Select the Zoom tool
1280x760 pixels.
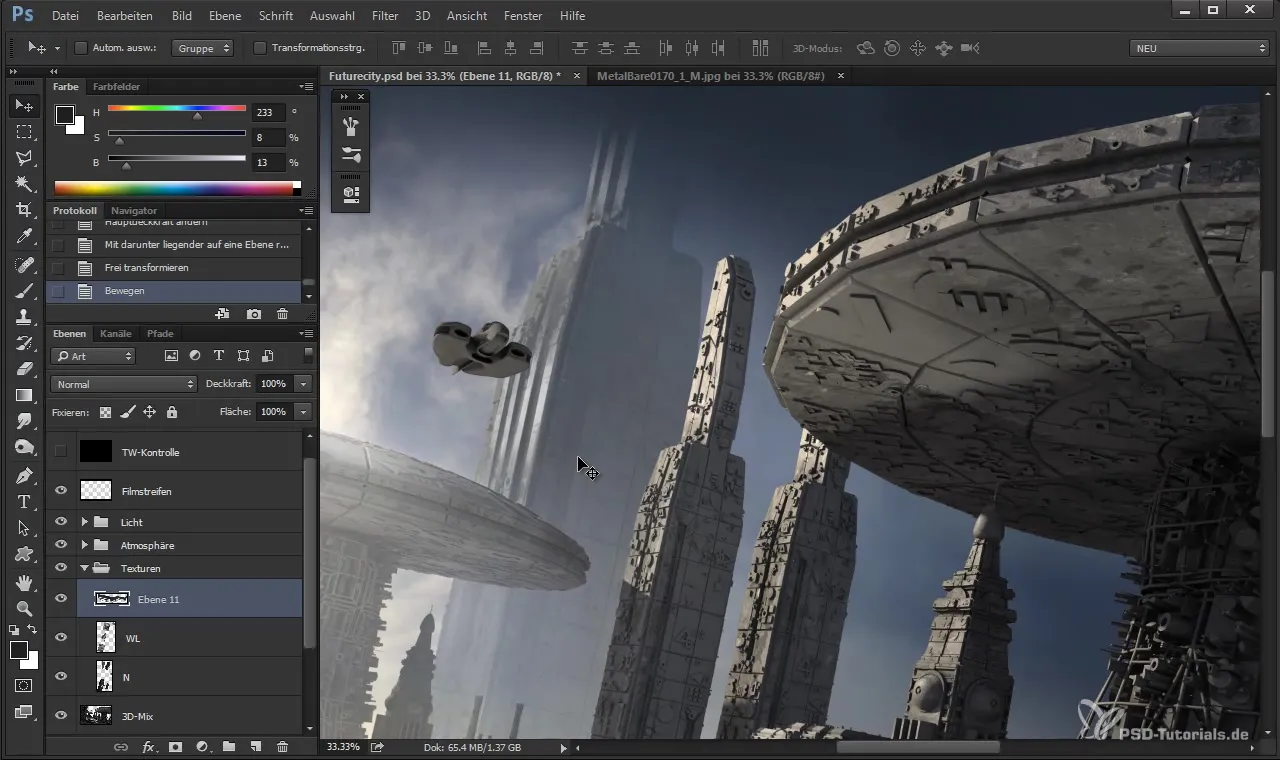[24, 608]
